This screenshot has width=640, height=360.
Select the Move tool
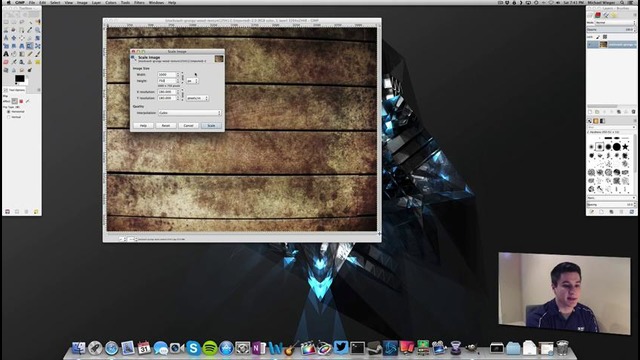[x=13, y=38]
